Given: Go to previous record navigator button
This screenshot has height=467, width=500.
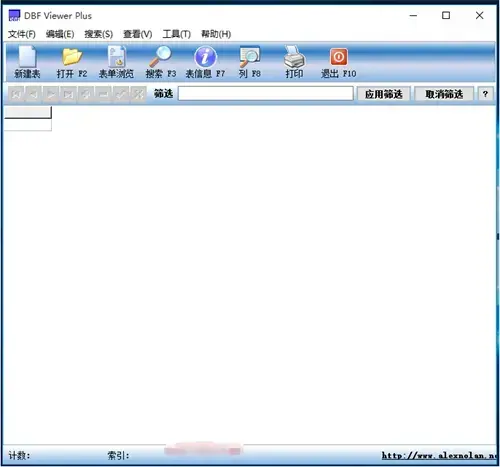Looking at the screenshot, I should click(x=33, y=94).
